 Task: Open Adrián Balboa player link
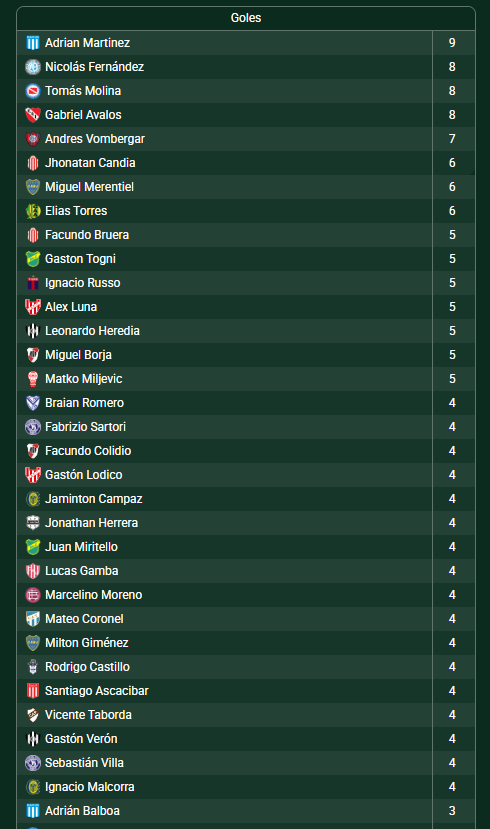[x=82, y=810]
